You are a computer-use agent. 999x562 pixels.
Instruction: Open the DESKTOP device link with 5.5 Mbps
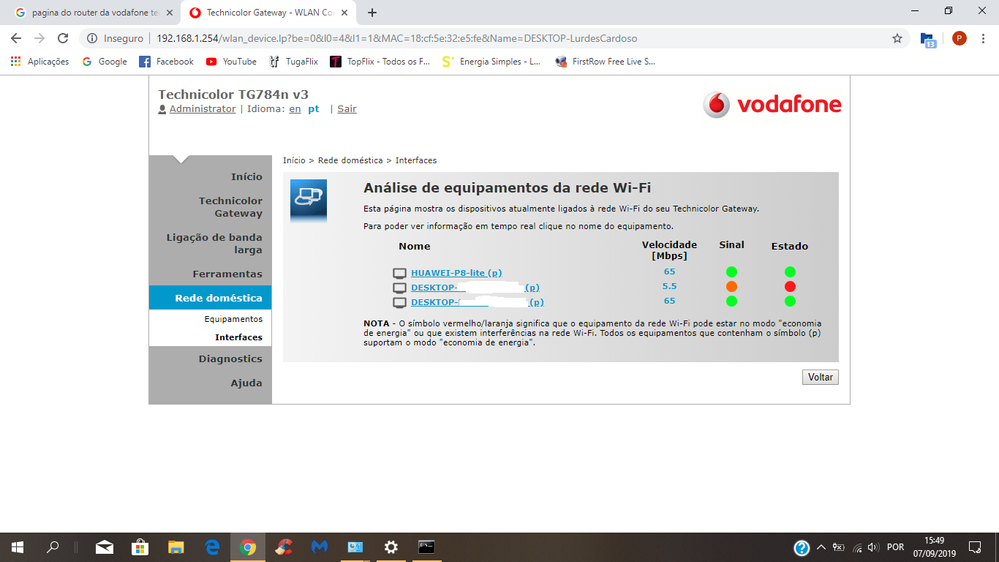(x=475, y=287)
